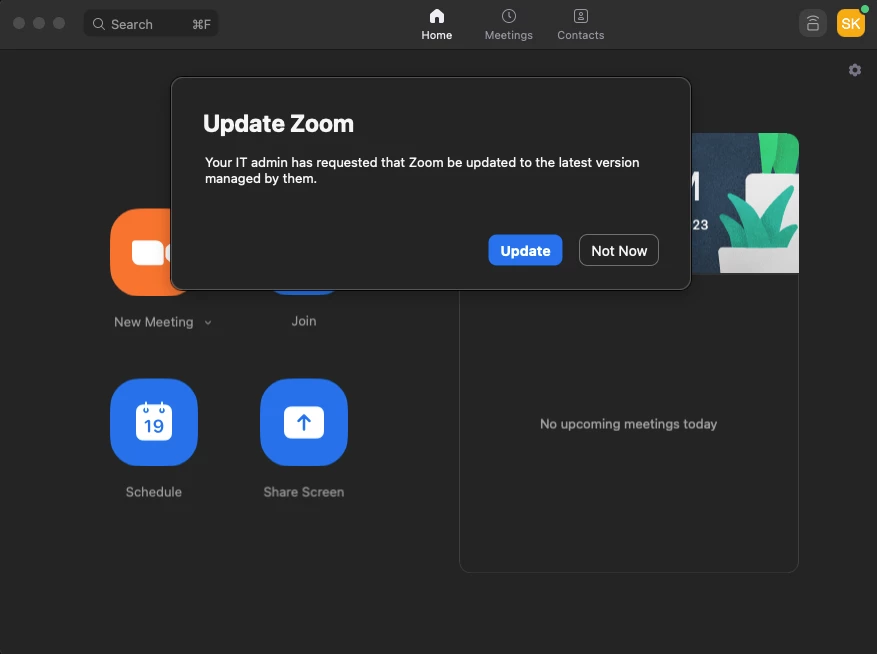Viewport: 877px width, 654px height.
Task: Click the Zoom Rooms pairing icon
Action: coord(812,23)
